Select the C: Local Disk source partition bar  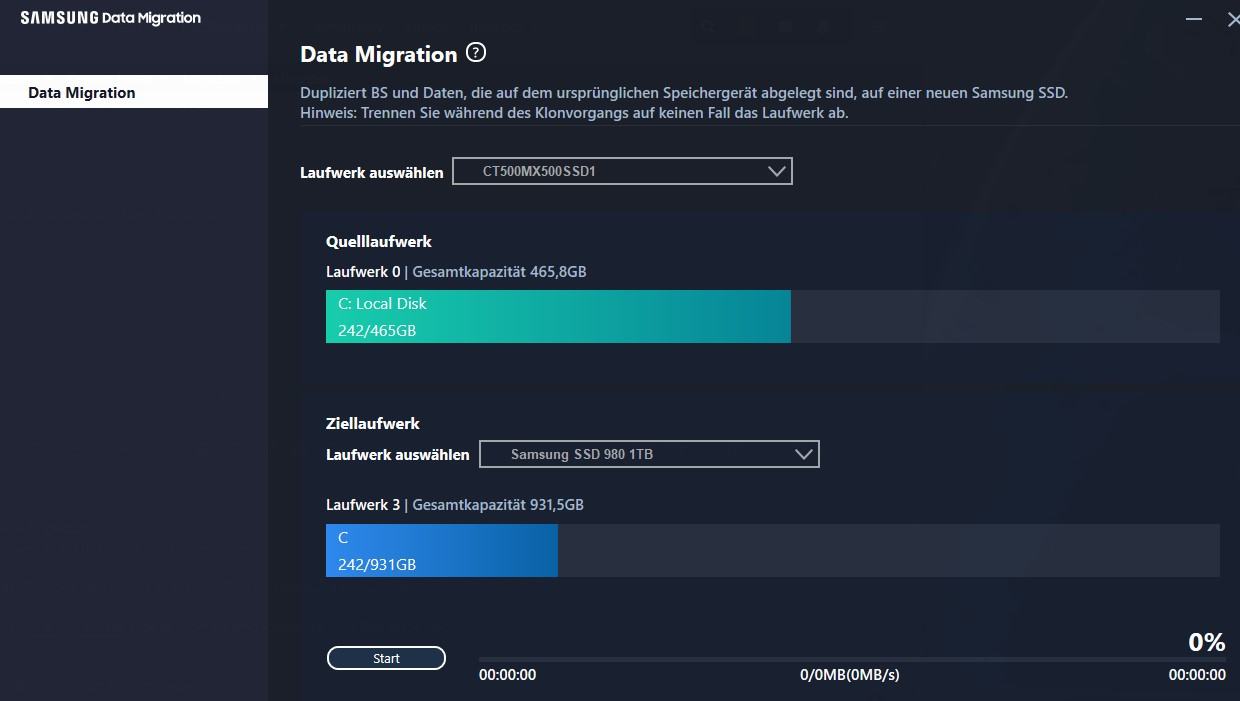coord(558,317)
